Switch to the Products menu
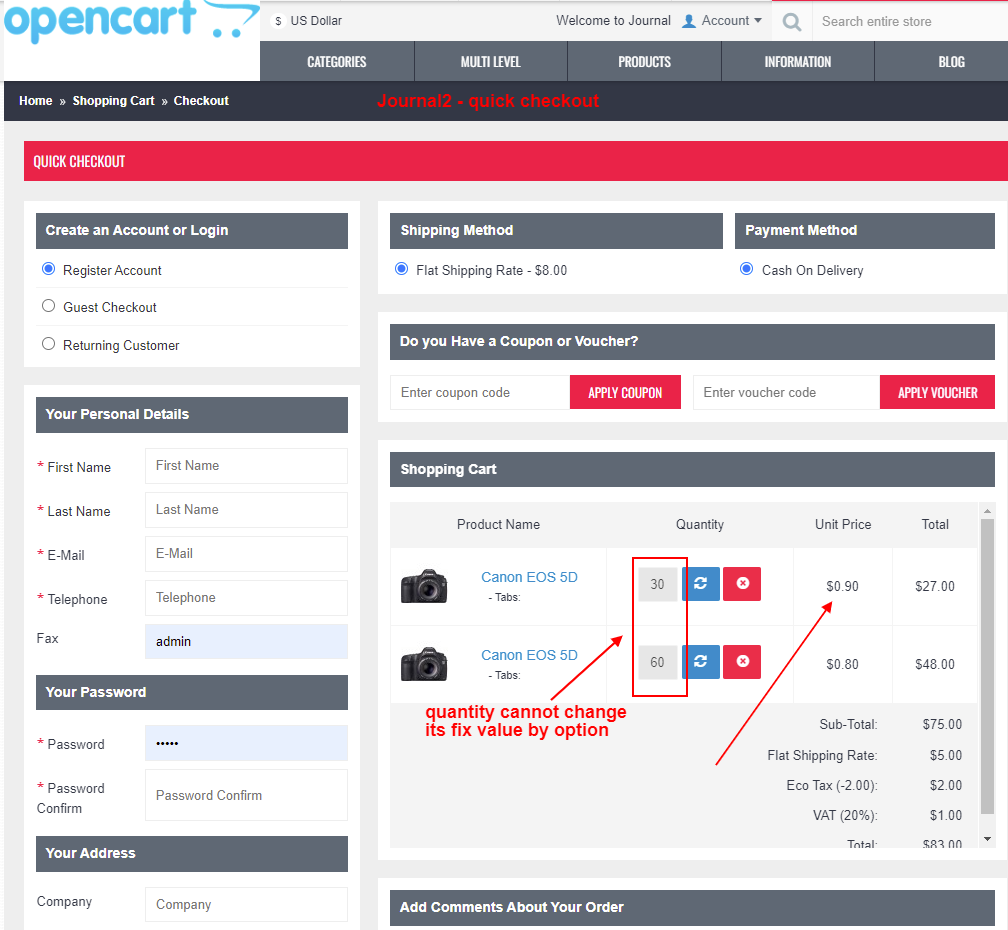This screenshot has height=930, width=1008. point(643,61)
